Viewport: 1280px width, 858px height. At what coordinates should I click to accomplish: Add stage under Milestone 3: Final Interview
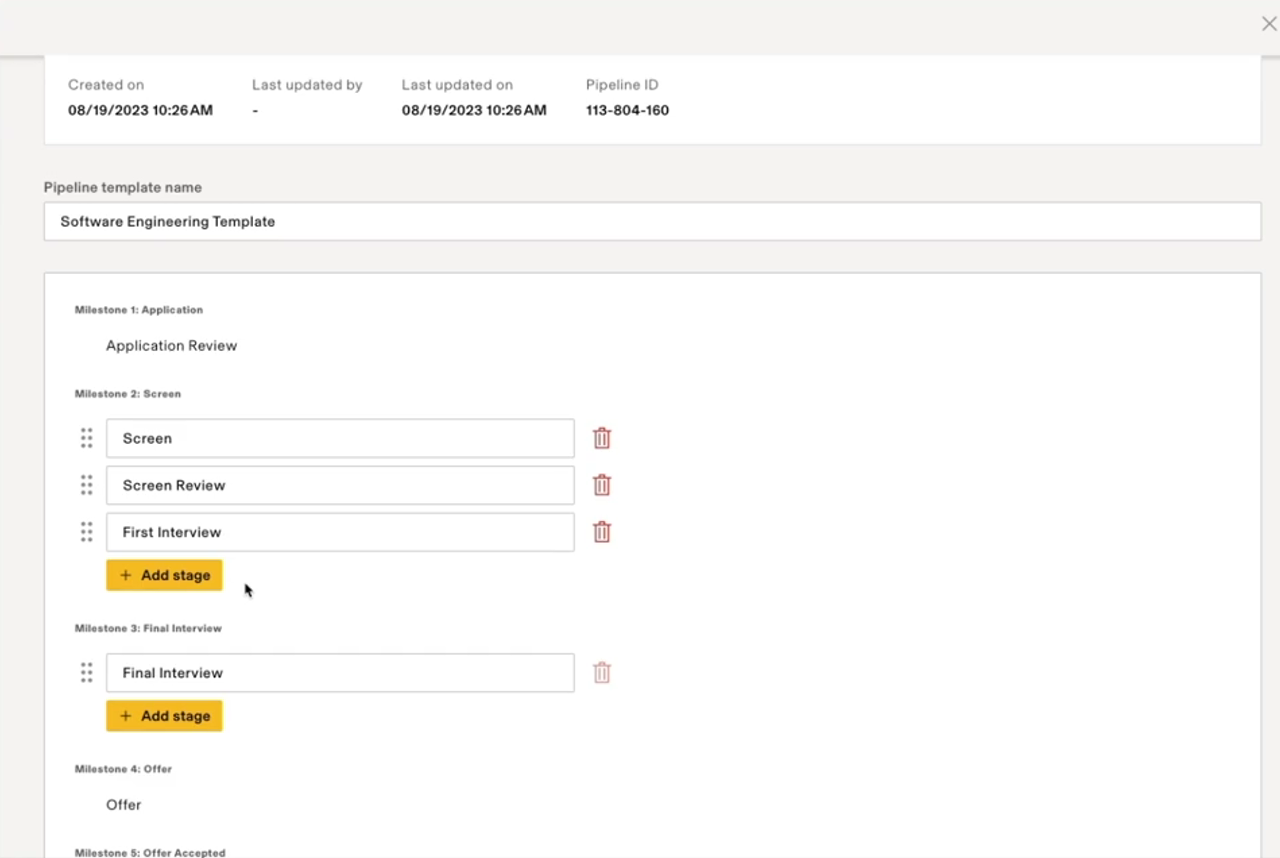[164, 716]
